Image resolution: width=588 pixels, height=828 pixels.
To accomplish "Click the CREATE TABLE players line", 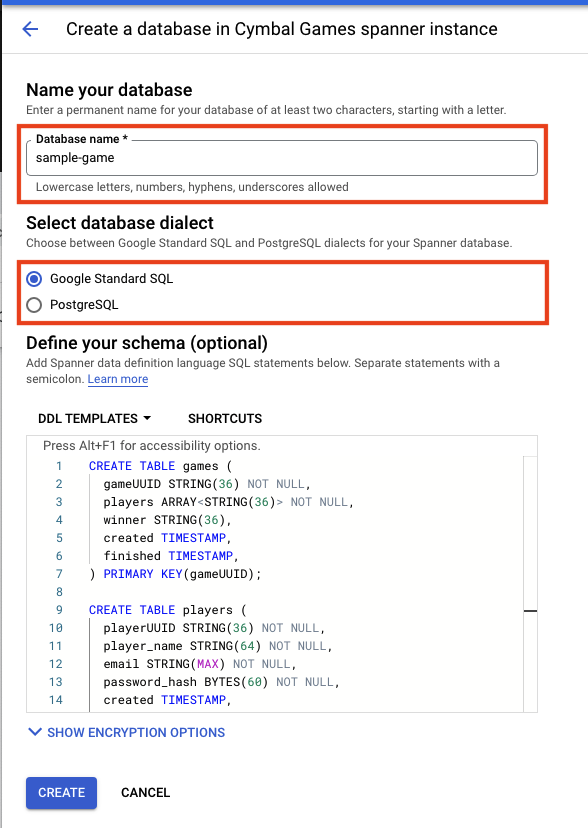I will 168,610.
